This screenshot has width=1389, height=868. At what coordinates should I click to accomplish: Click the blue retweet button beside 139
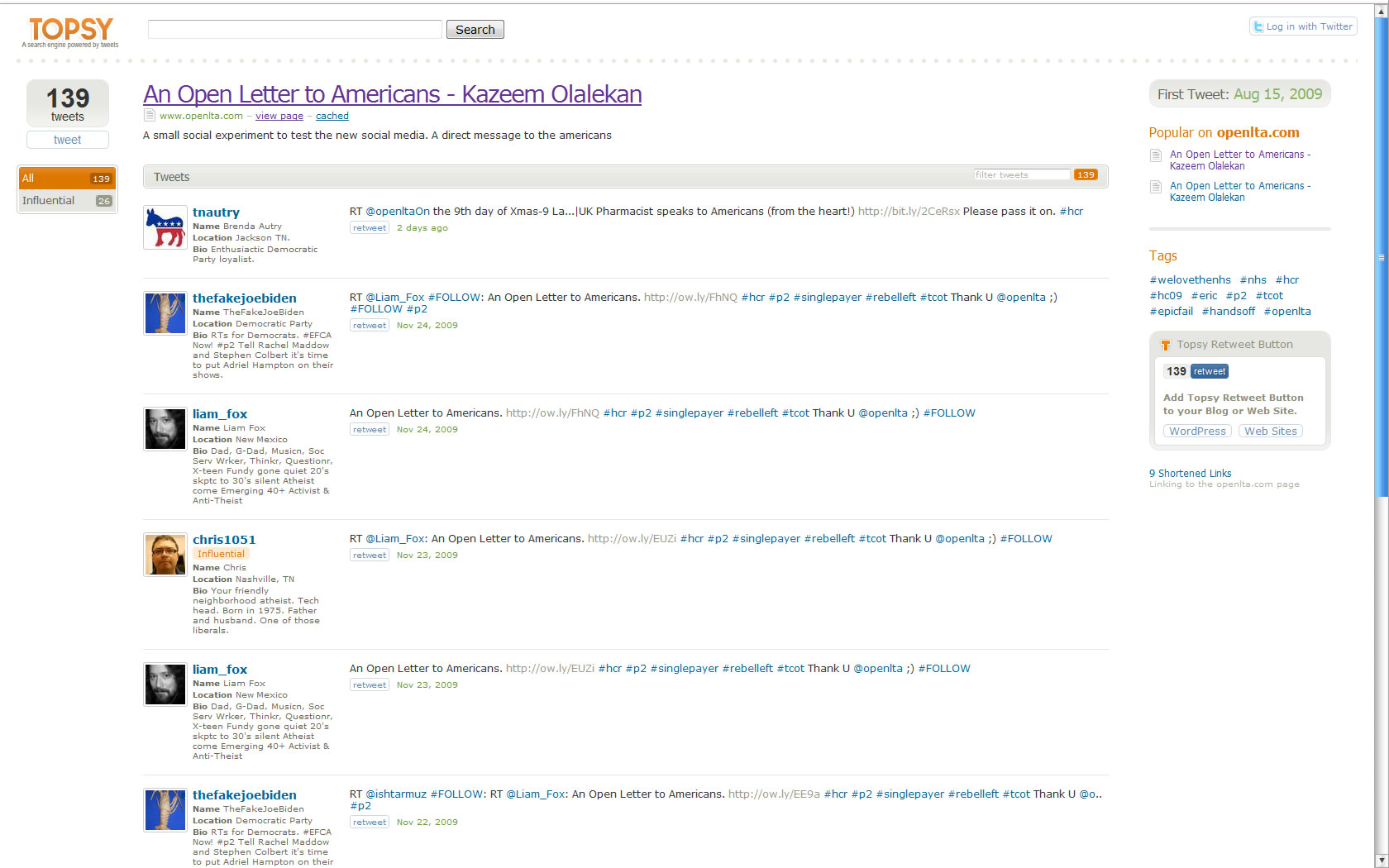pyautogui.click(x=1209, y=372)
